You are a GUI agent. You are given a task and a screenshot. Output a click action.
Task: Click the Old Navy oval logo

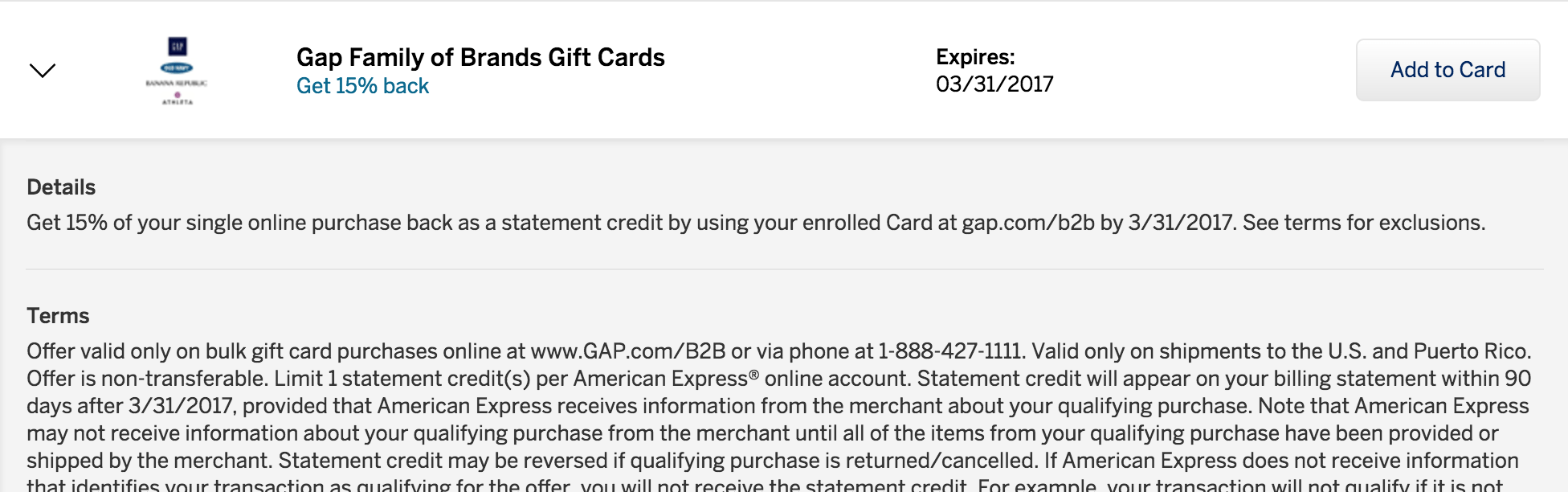177,68
